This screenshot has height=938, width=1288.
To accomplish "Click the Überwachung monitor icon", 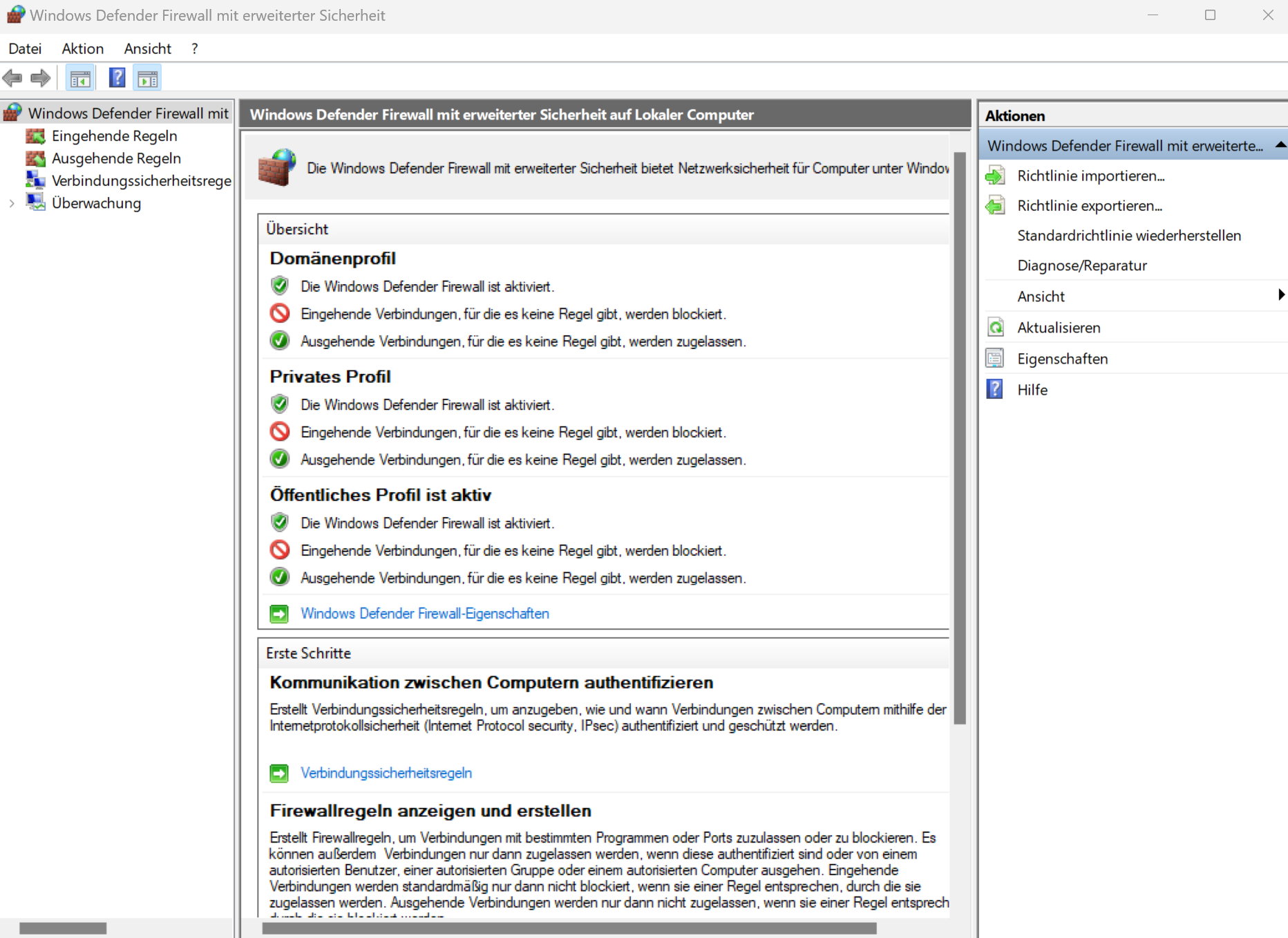I will click(35, 203).
